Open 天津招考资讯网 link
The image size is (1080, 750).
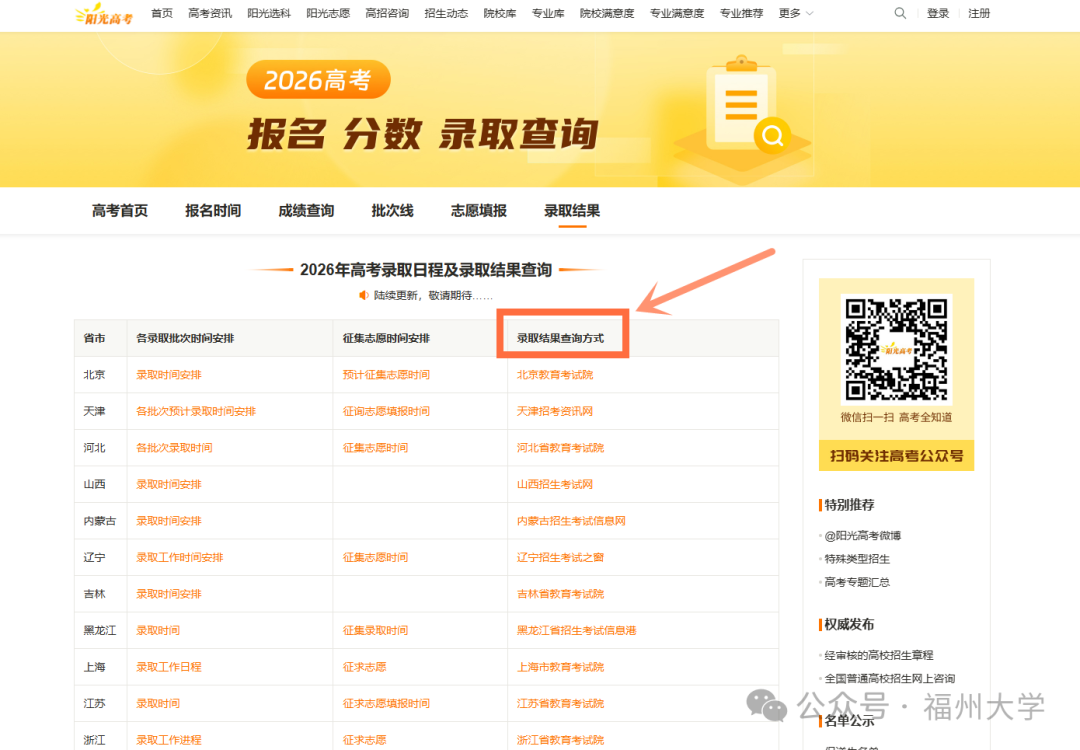(x=555, y=411)
